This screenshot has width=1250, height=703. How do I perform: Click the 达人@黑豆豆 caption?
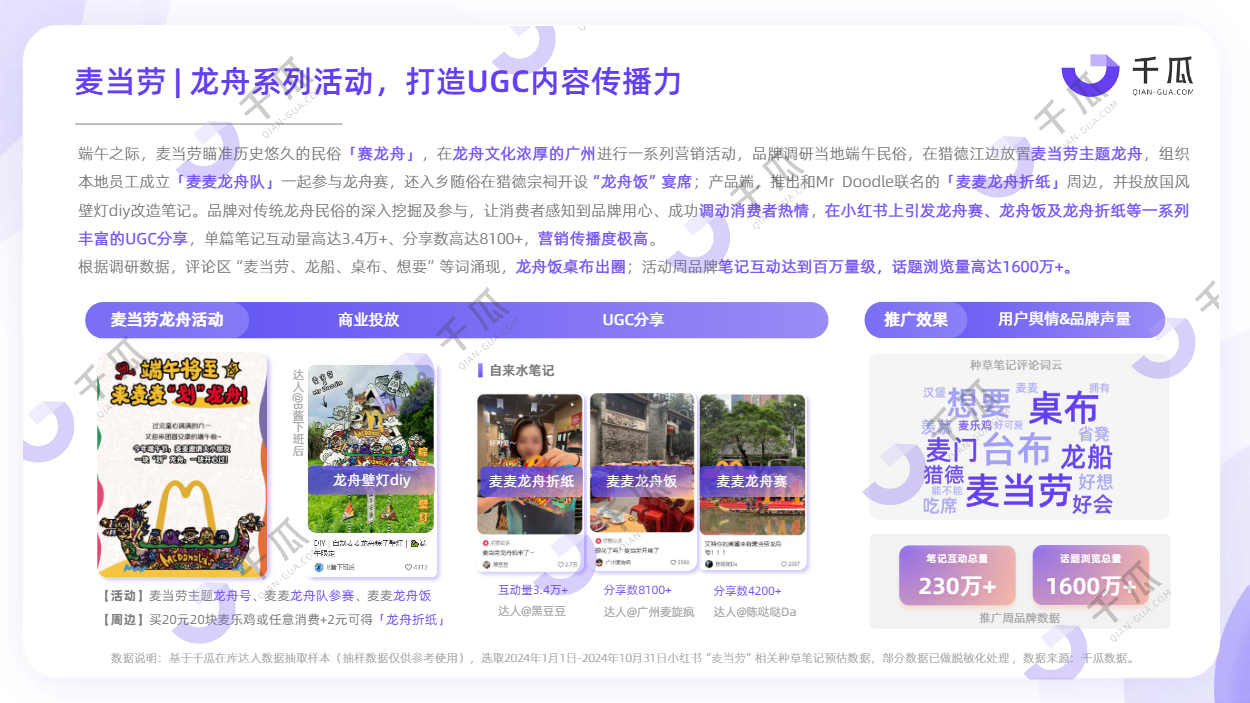tap(533, 611)
